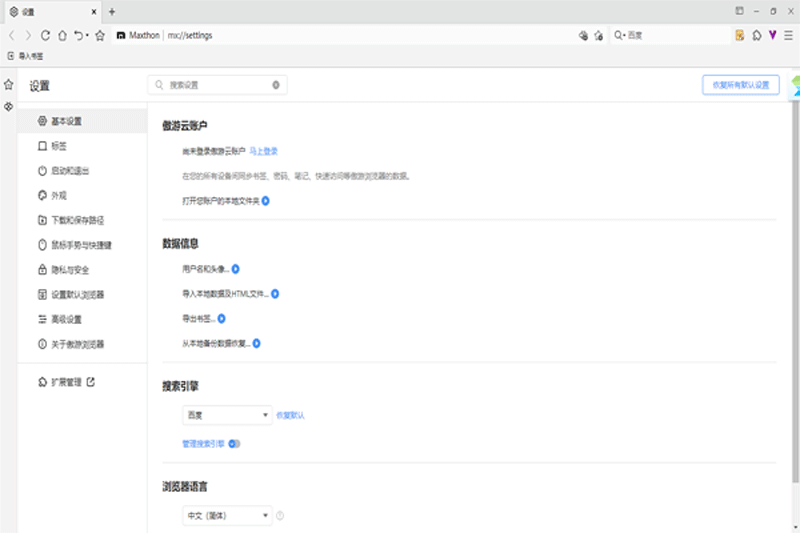Click 恢复所有默认设置 button
800x533 pixels.
coord(740,85)
